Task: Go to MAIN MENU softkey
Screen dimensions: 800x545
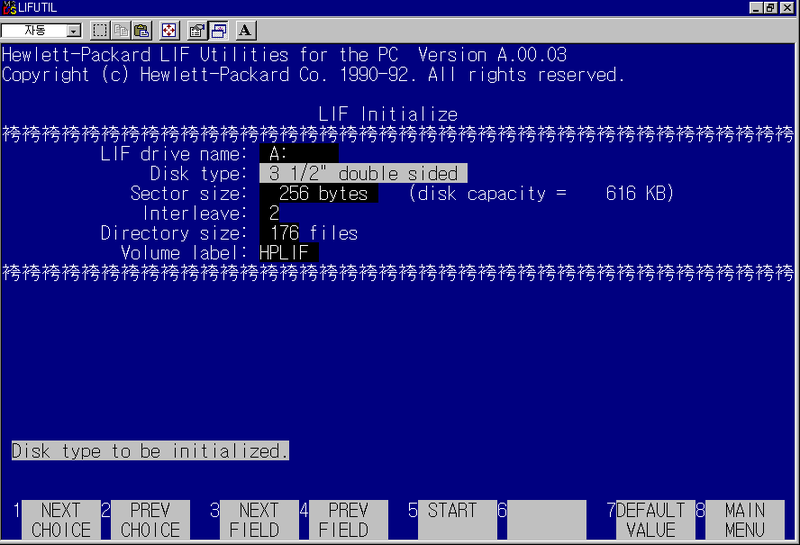Action: (745, 520)
